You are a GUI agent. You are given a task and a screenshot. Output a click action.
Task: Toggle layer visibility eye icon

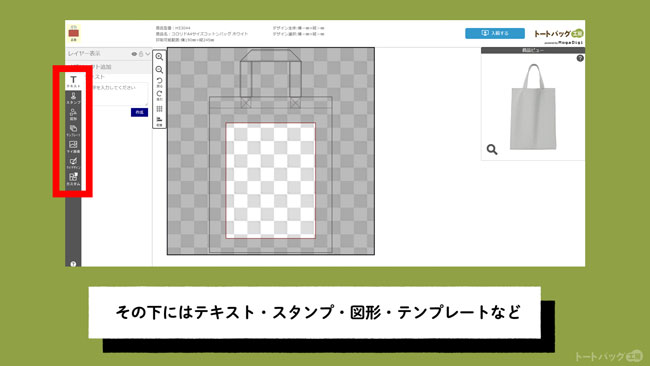(x=134, y=54)
